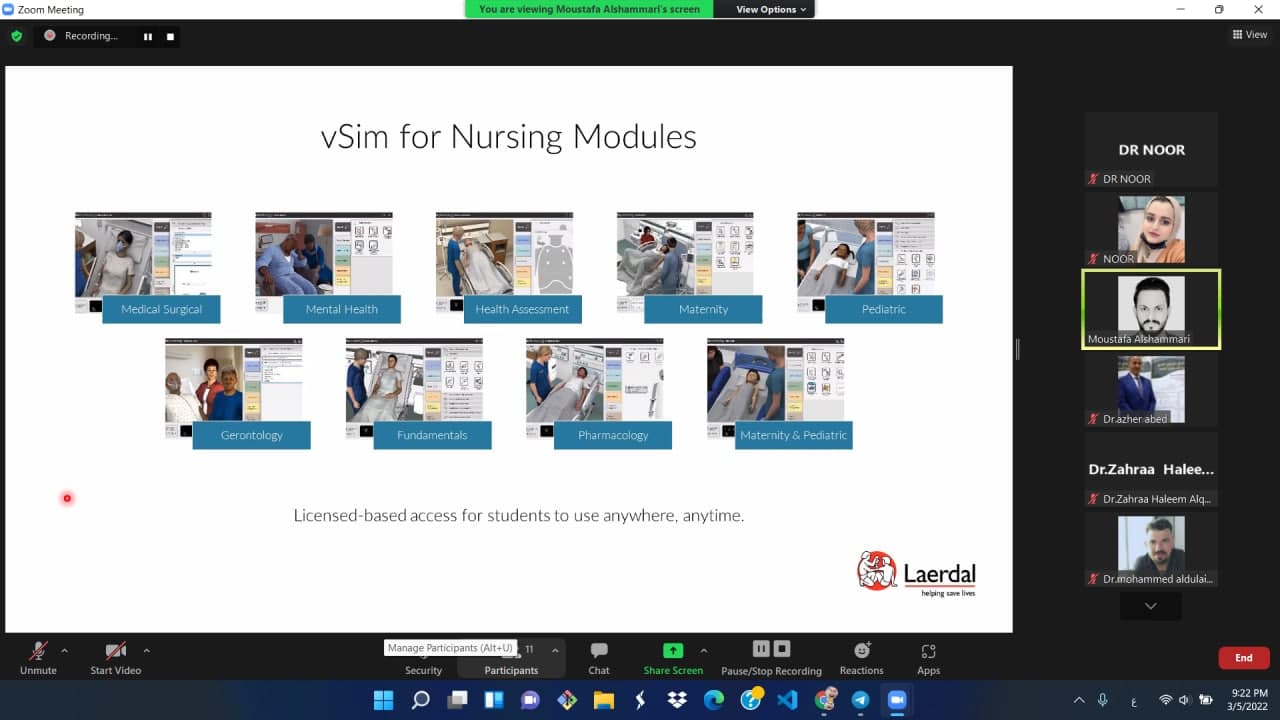Click the Mental Health module label
1280x720 pixels.
pos(342,309)
